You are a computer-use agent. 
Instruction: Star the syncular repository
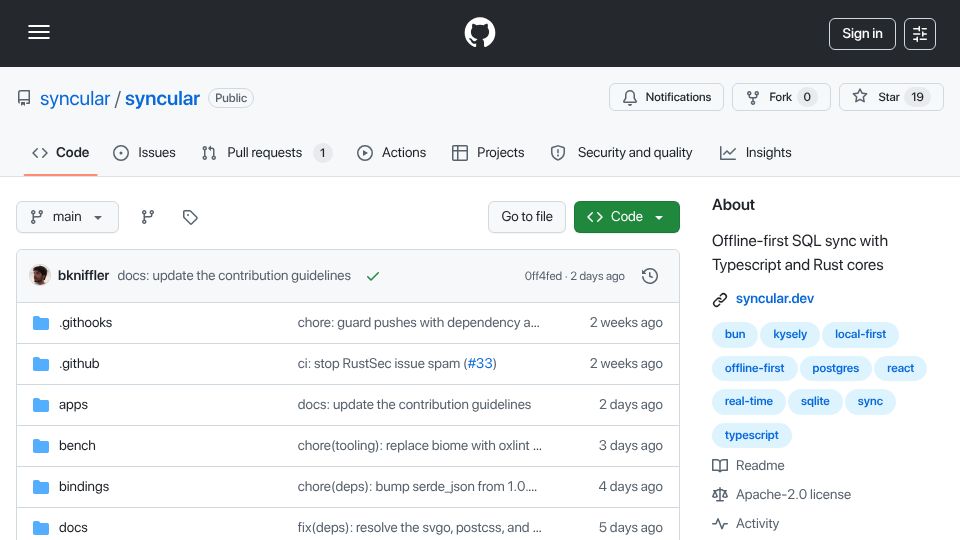[891, 97]
